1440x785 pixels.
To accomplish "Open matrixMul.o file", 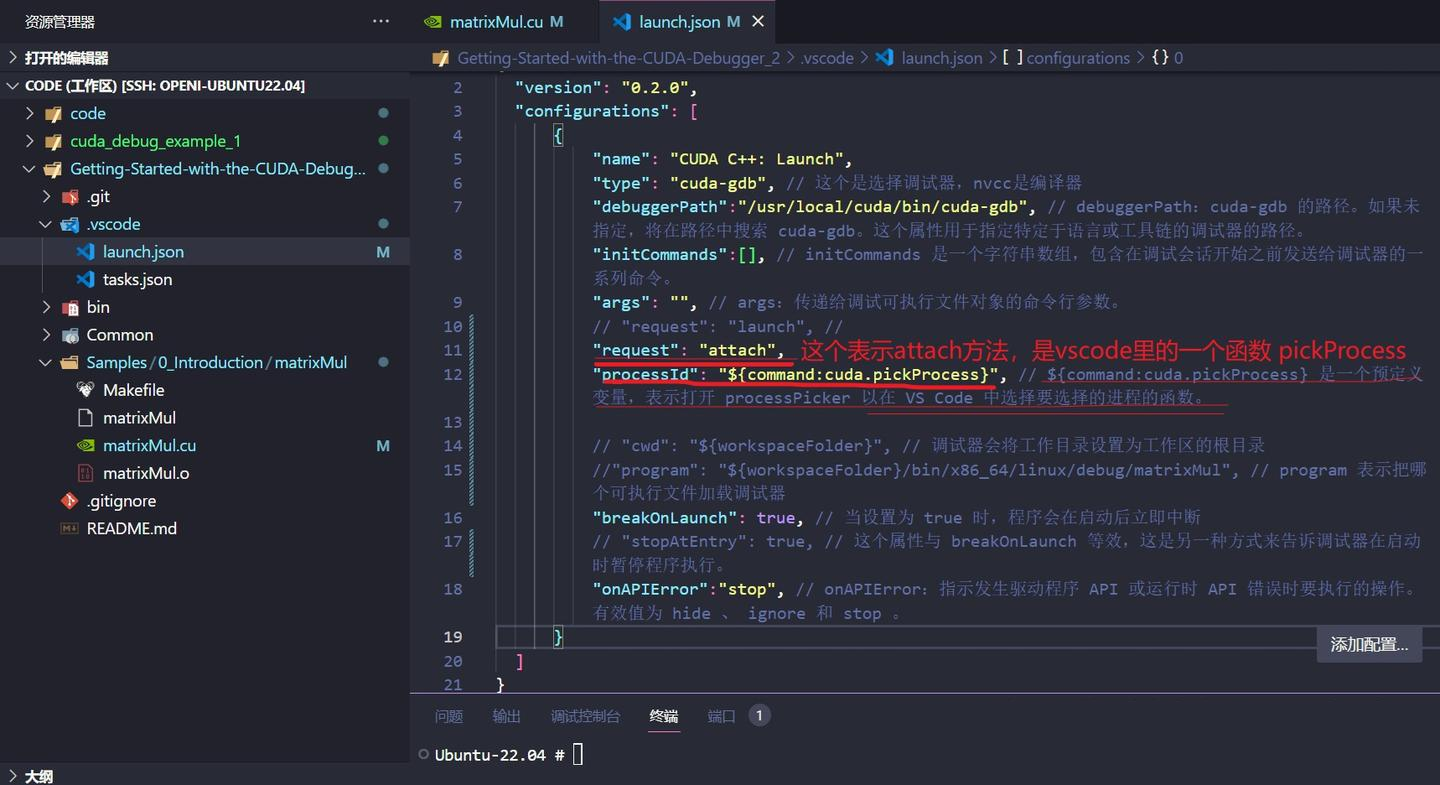I will (x=146, y=473).
